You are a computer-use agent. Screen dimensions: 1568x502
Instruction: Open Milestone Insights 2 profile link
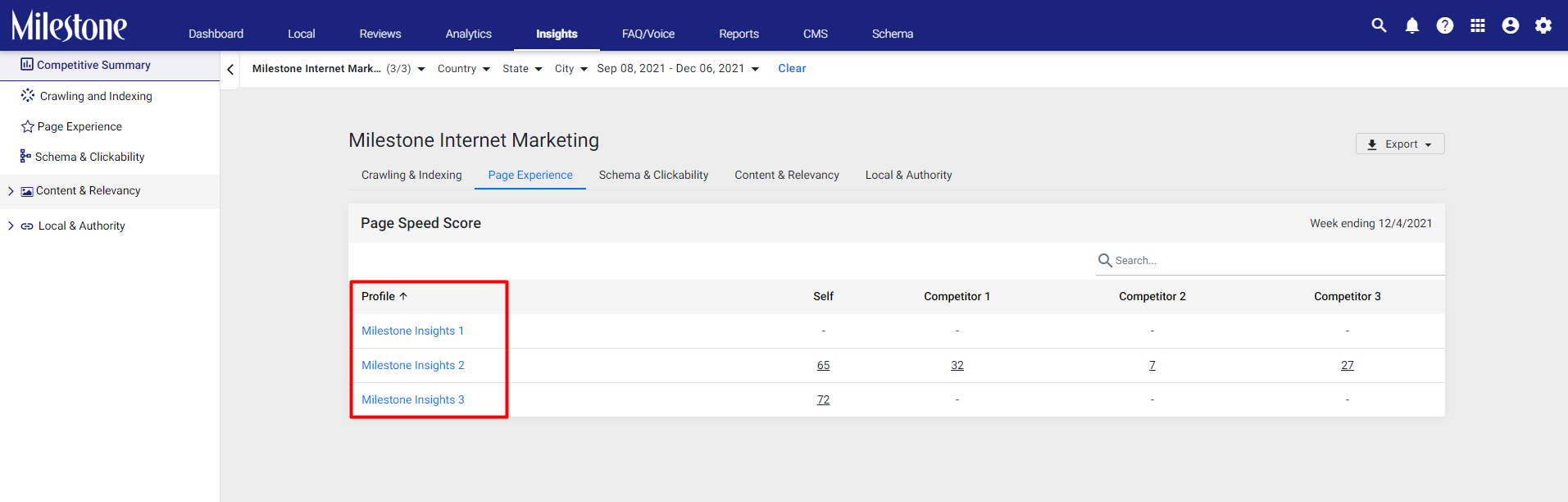click(413, 365)
